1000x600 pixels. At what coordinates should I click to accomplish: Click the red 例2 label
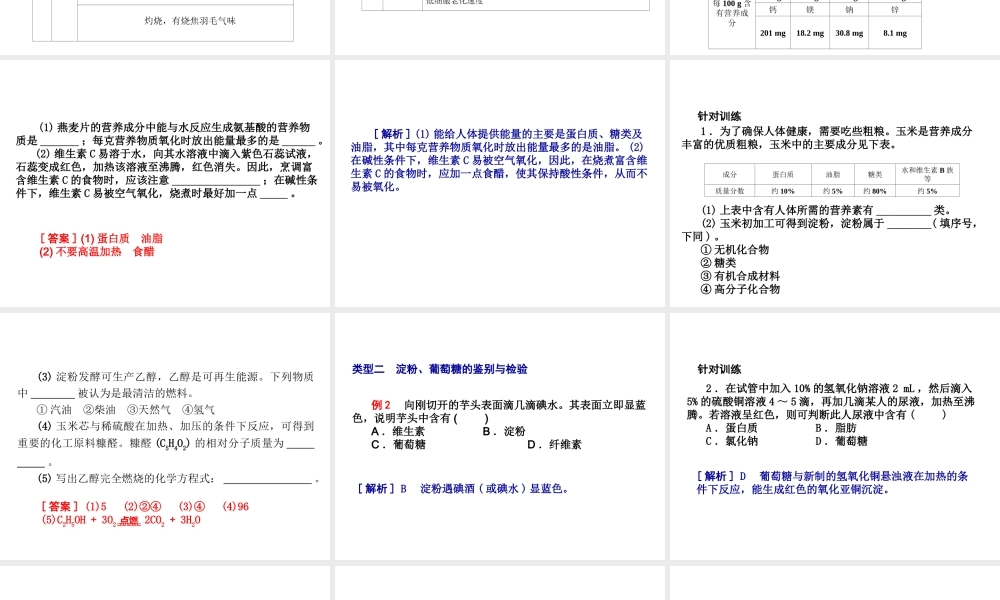tap(381, 405)
